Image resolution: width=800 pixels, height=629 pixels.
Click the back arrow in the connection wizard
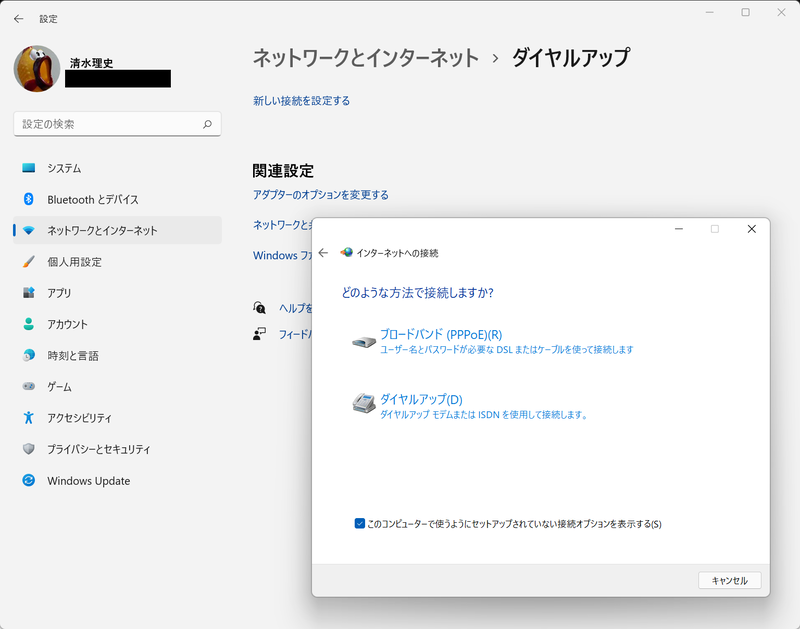click(323, 253)
